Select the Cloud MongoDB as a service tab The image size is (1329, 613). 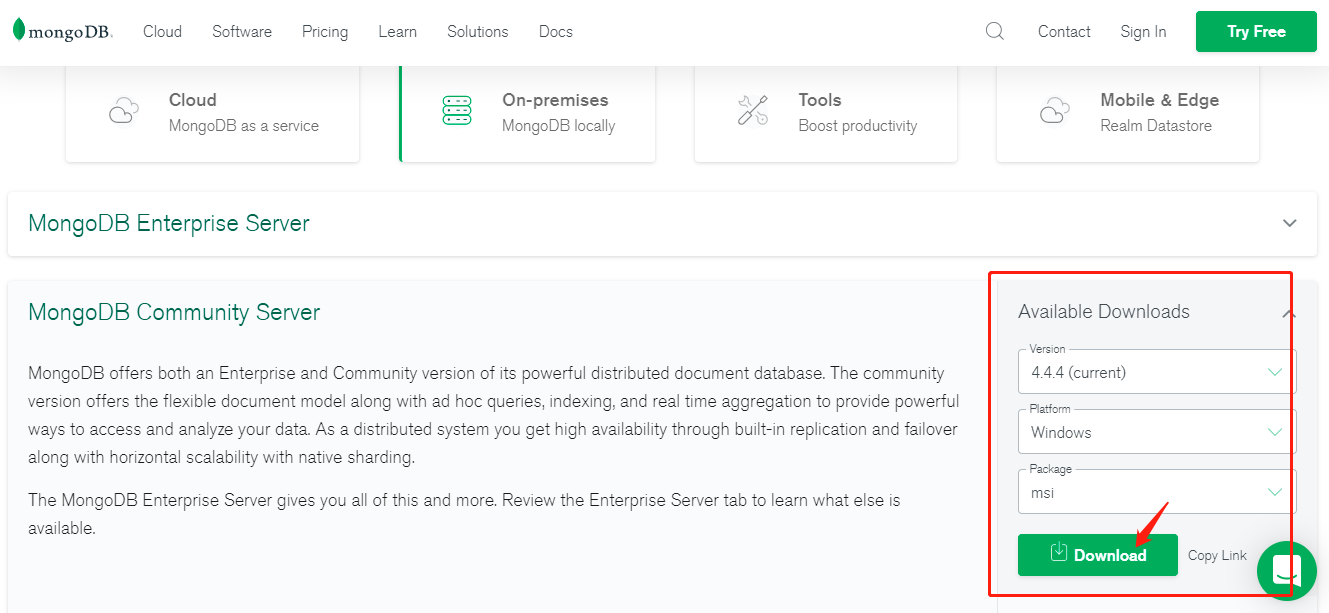coord(212,113)
